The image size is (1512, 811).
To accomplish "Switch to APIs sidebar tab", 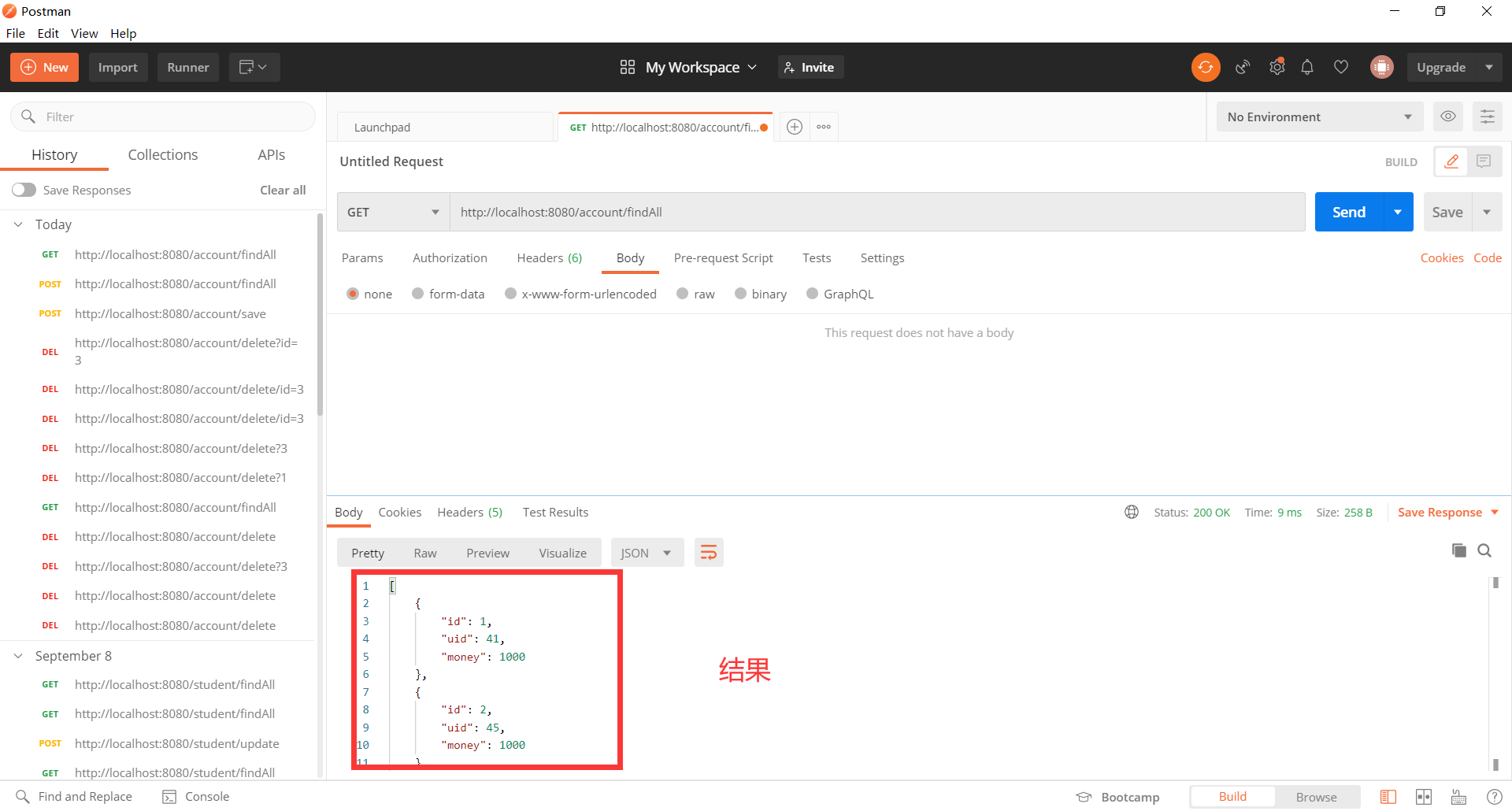I will coord(272,154).
